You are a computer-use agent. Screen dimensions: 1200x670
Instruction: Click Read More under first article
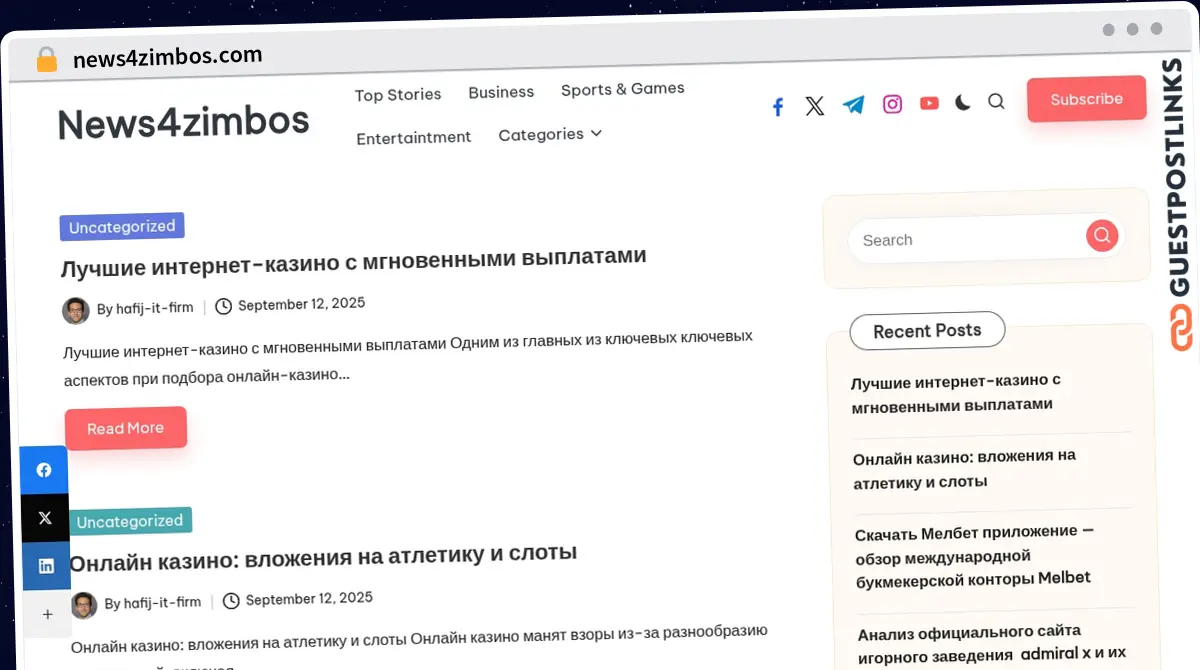pyautogui.click(x=125, y=428)
